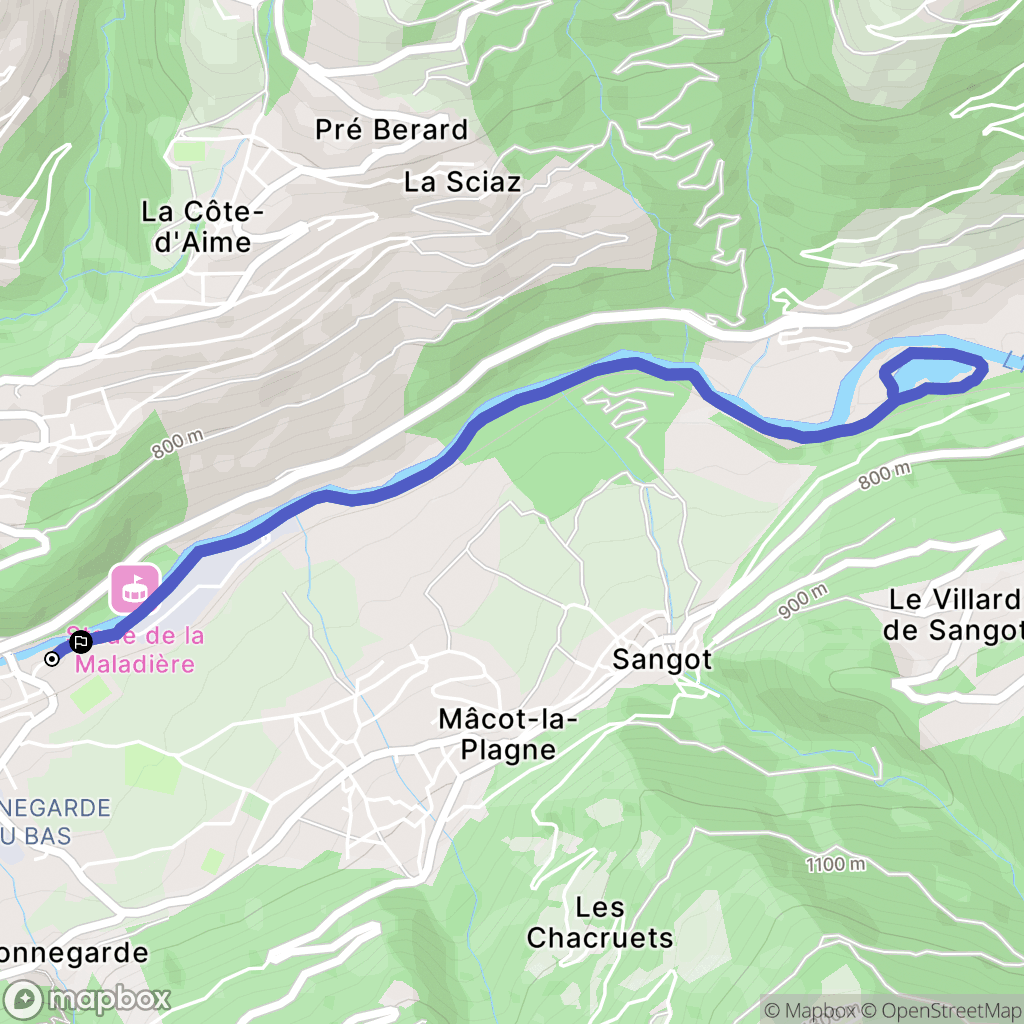Screen dimensions: 1024x1024
Task: Click the 900 m contour elevation label
Action: [803, 601]
